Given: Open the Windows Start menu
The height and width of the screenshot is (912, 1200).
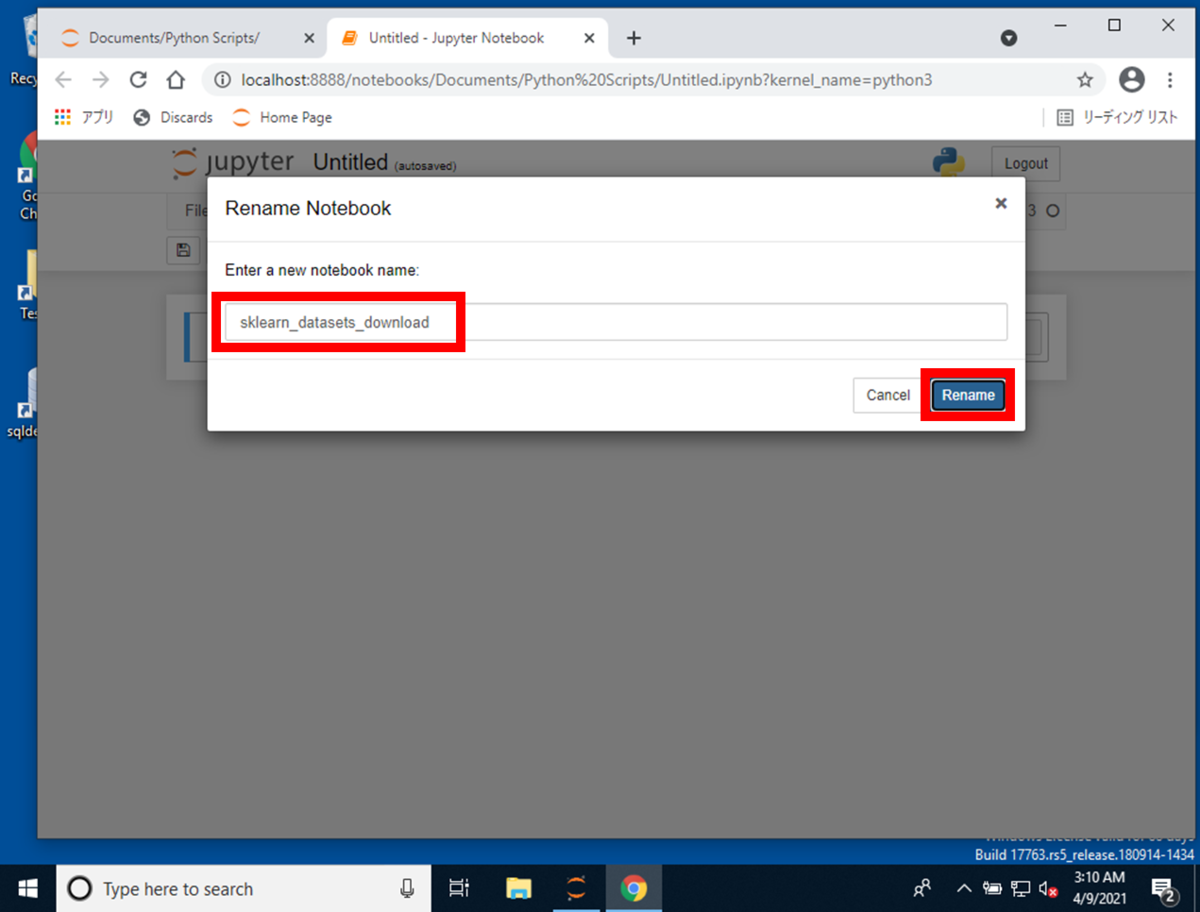Looking at the screenshot, I should point(27,888).
